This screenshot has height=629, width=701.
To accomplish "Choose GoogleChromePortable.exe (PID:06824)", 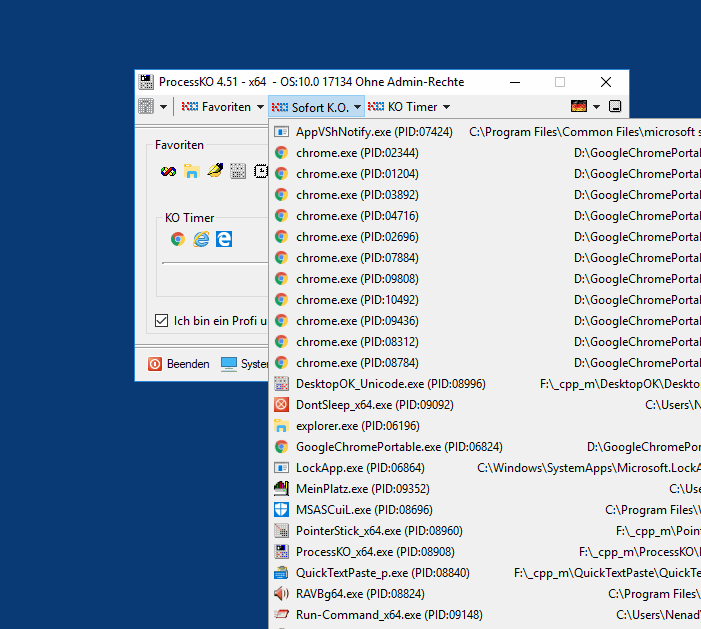I will tap(485, 447).
